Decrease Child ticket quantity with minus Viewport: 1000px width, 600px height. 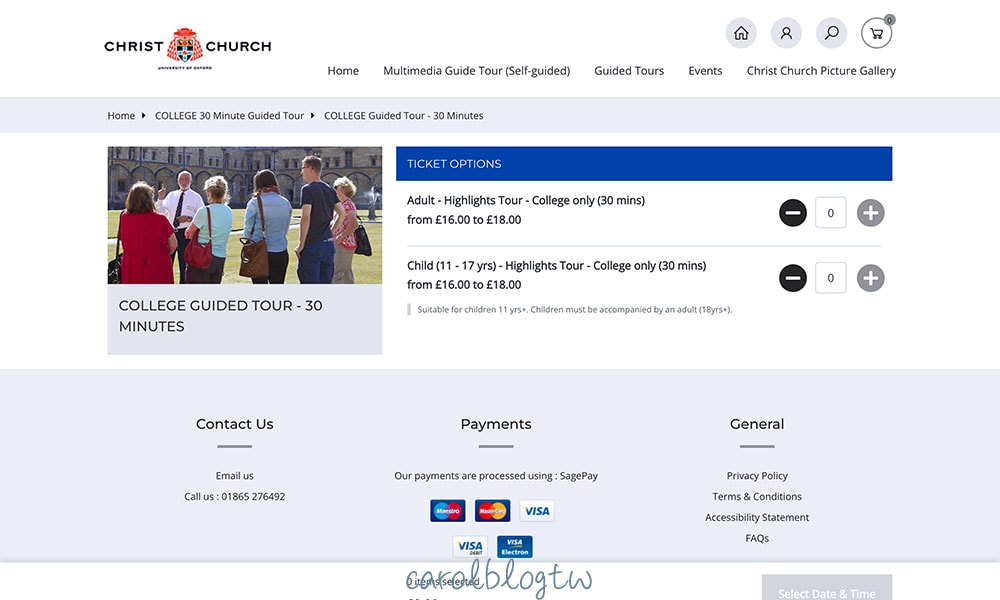tap(793, 278)
